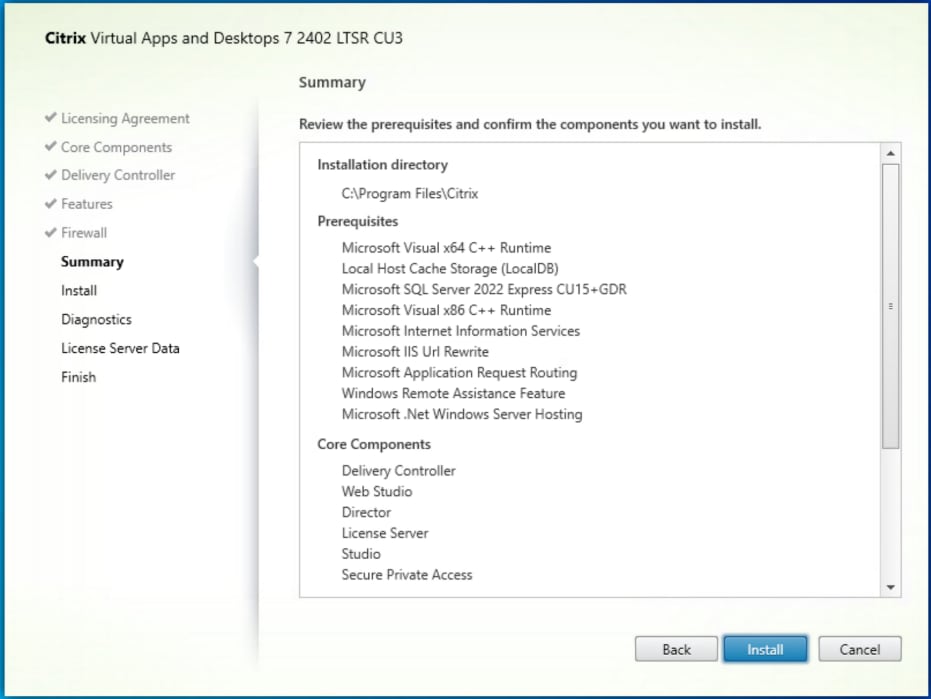The width and height of the screenshot is (931, 699).
Task: Click the scrollbar up arrow in the summary list
Action: (x=891, y=153)
